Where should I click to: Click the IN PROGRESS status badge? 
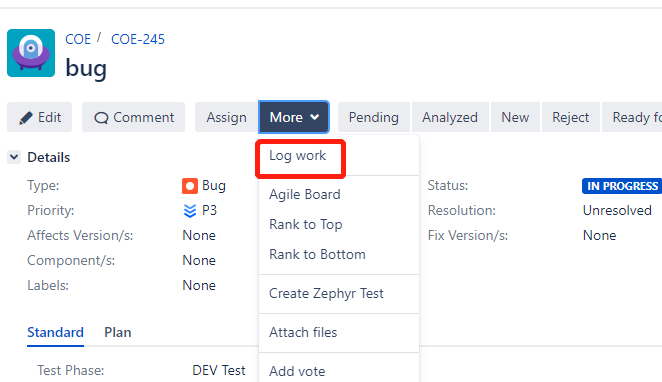click(x=622, y=186)
